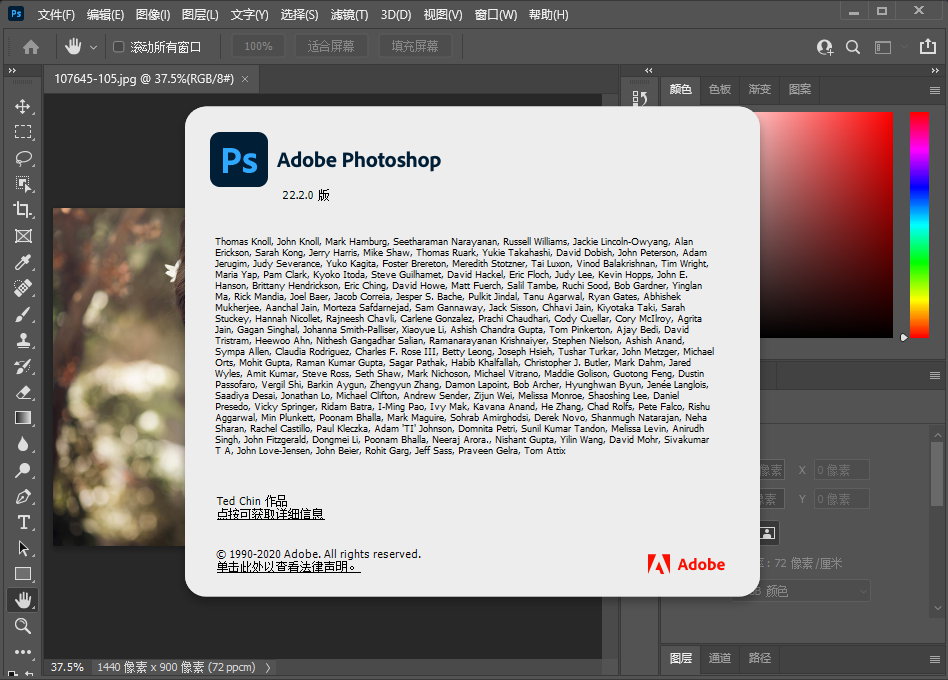
Task: Select the Path Selection tool
Action: click(23, 548)
